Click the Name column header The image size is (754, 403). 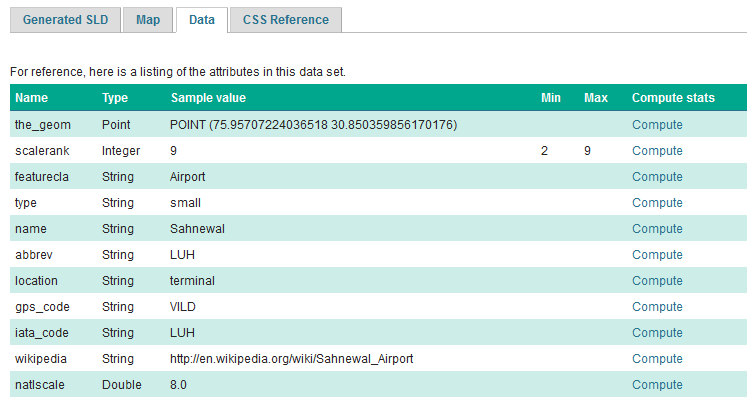(x=31, y=98)
